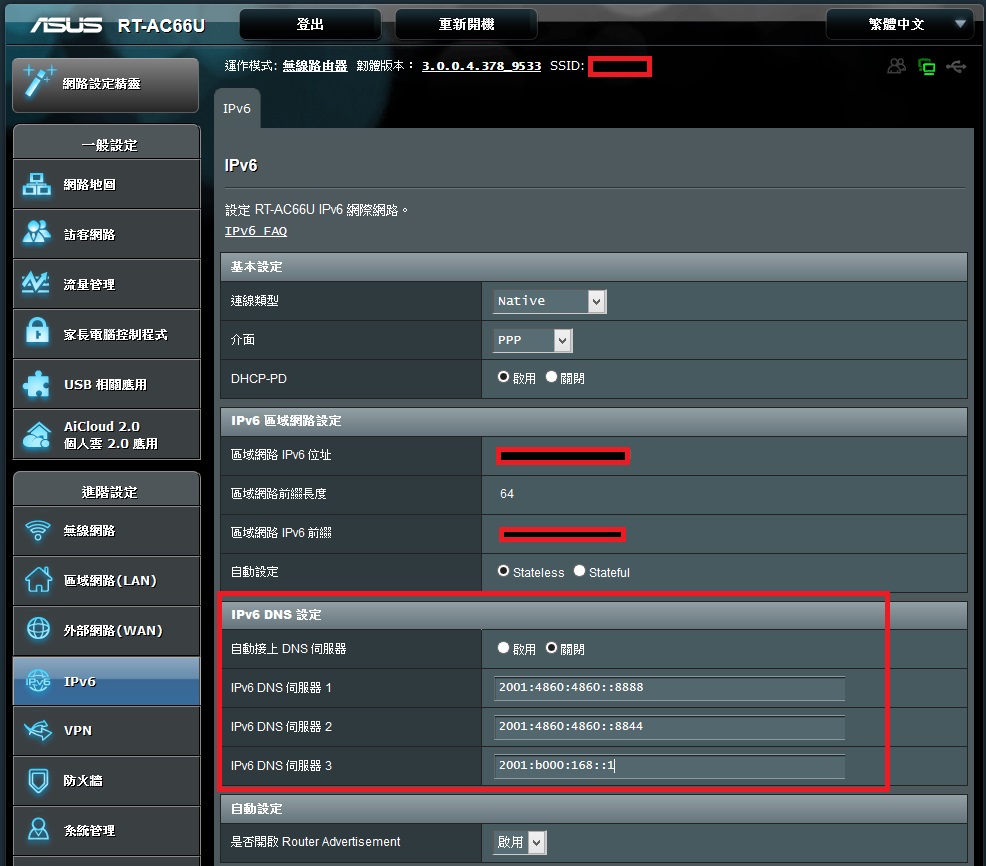Open 訪客網路 in the sidebar menu
986x866 pixels.
pyautogui.click(x=107, y=234)
